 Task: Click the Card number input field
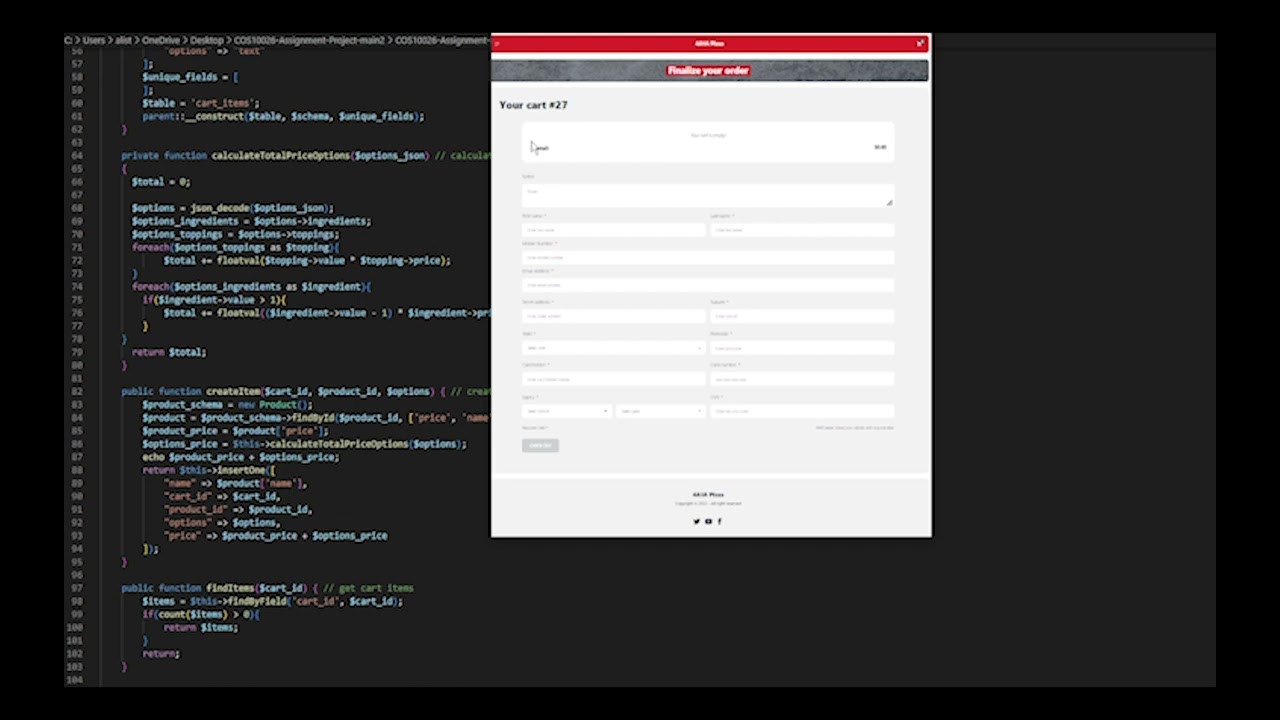[x=802, y=379]
